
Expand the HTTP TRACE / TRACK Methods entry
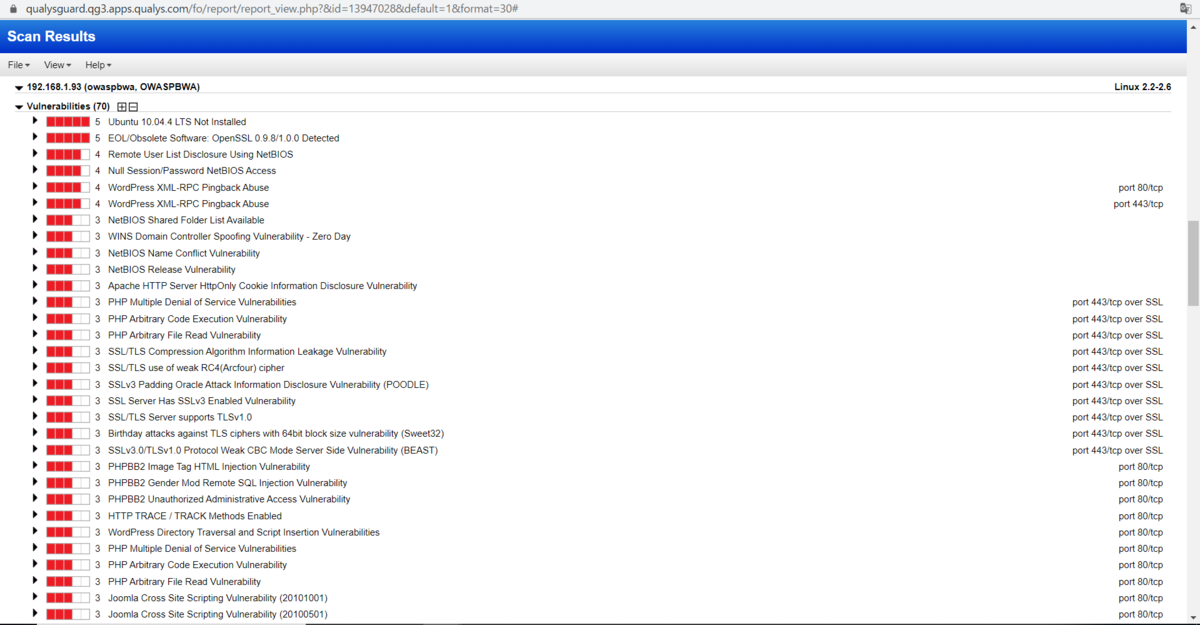coord(34,515)
